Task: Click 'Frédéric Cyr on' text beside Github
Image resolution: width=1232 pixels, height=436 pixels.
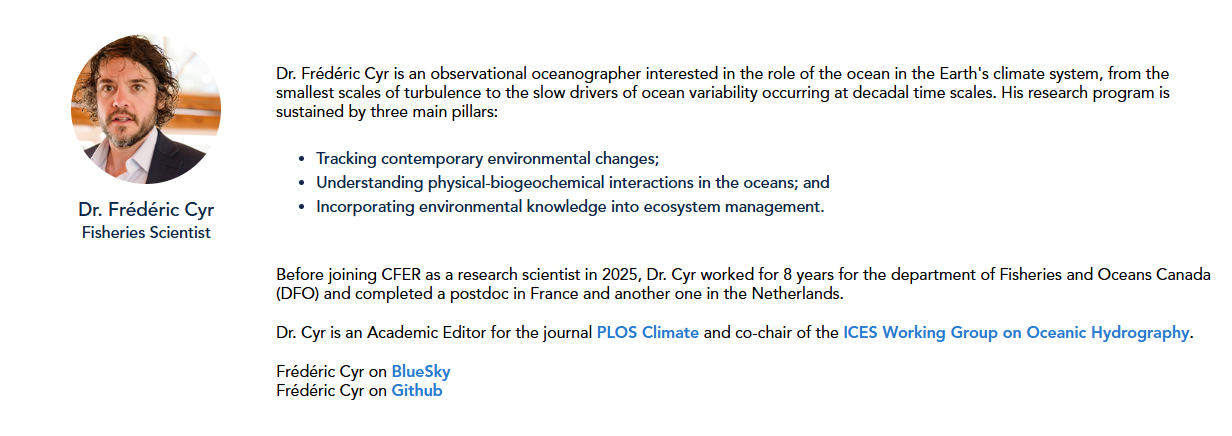Action: pos(331,391)
